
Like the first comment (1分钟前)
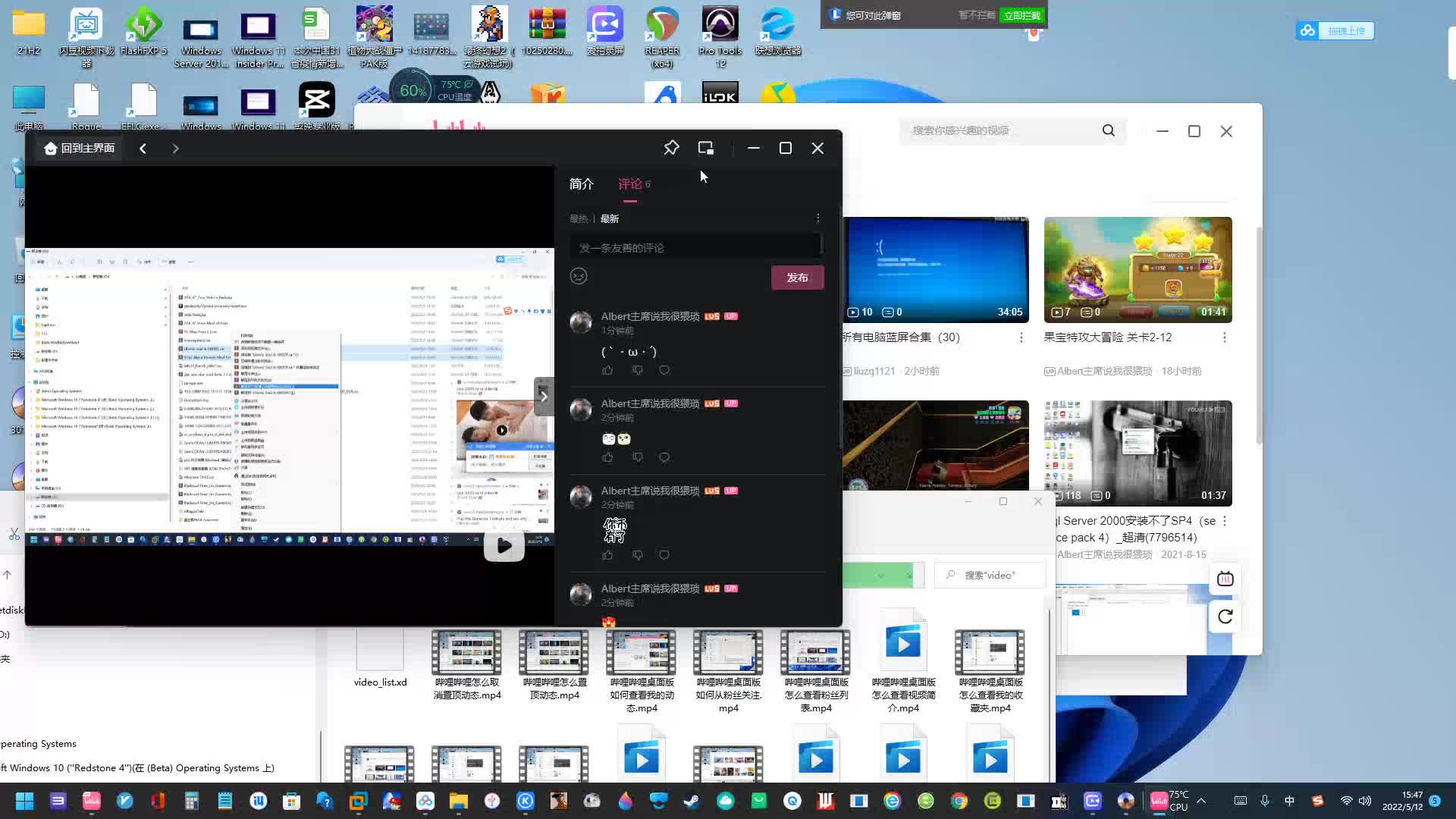point(607,370)
